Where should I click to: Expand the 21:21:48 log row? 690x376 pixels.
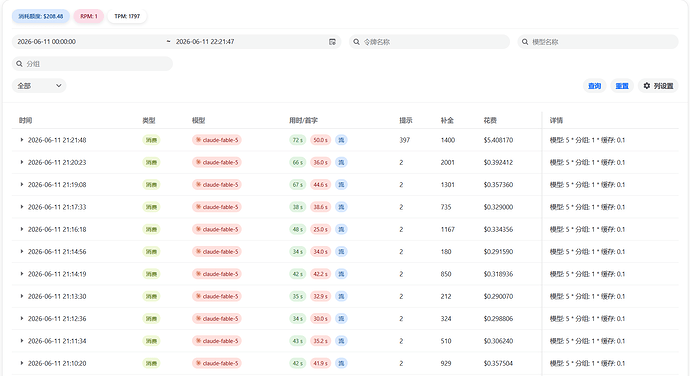coord(22,140)
